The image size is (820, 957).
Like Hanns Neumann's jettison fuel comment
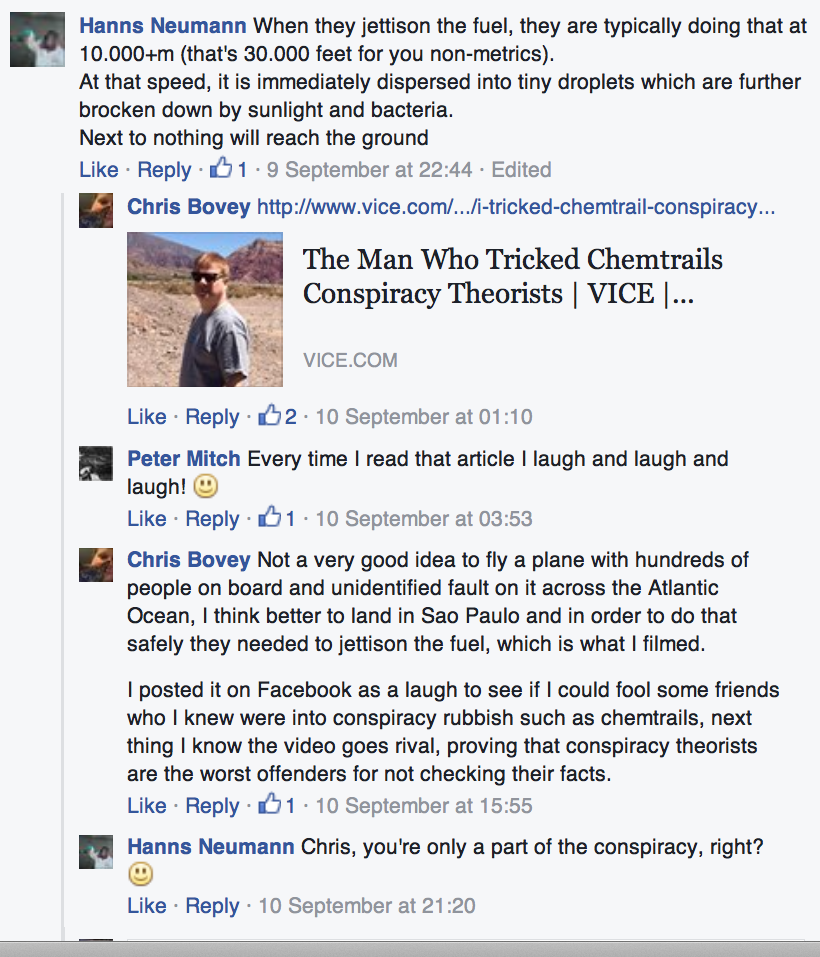(x=98, y=169)
